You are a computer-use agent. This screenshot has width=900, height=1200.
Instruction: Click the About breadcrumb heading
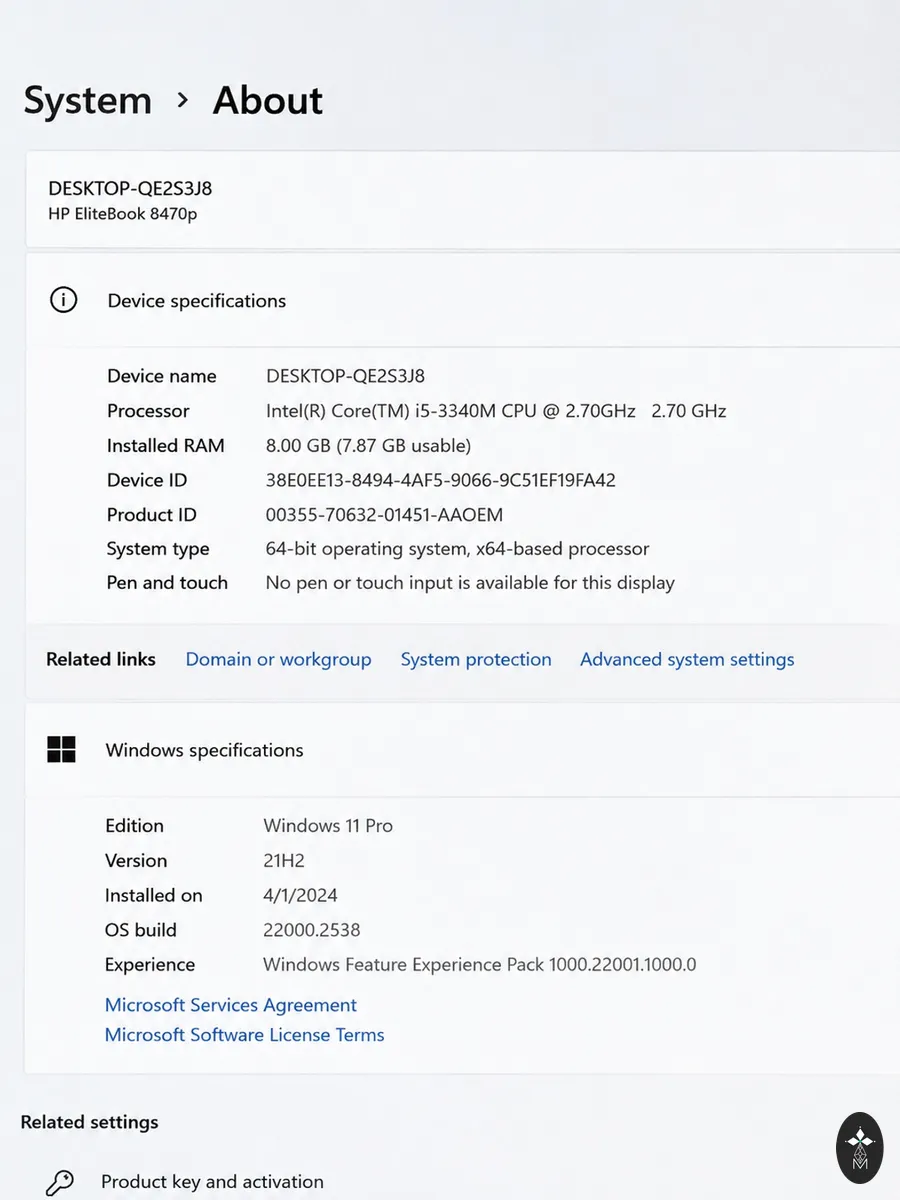tap(268, 100)
